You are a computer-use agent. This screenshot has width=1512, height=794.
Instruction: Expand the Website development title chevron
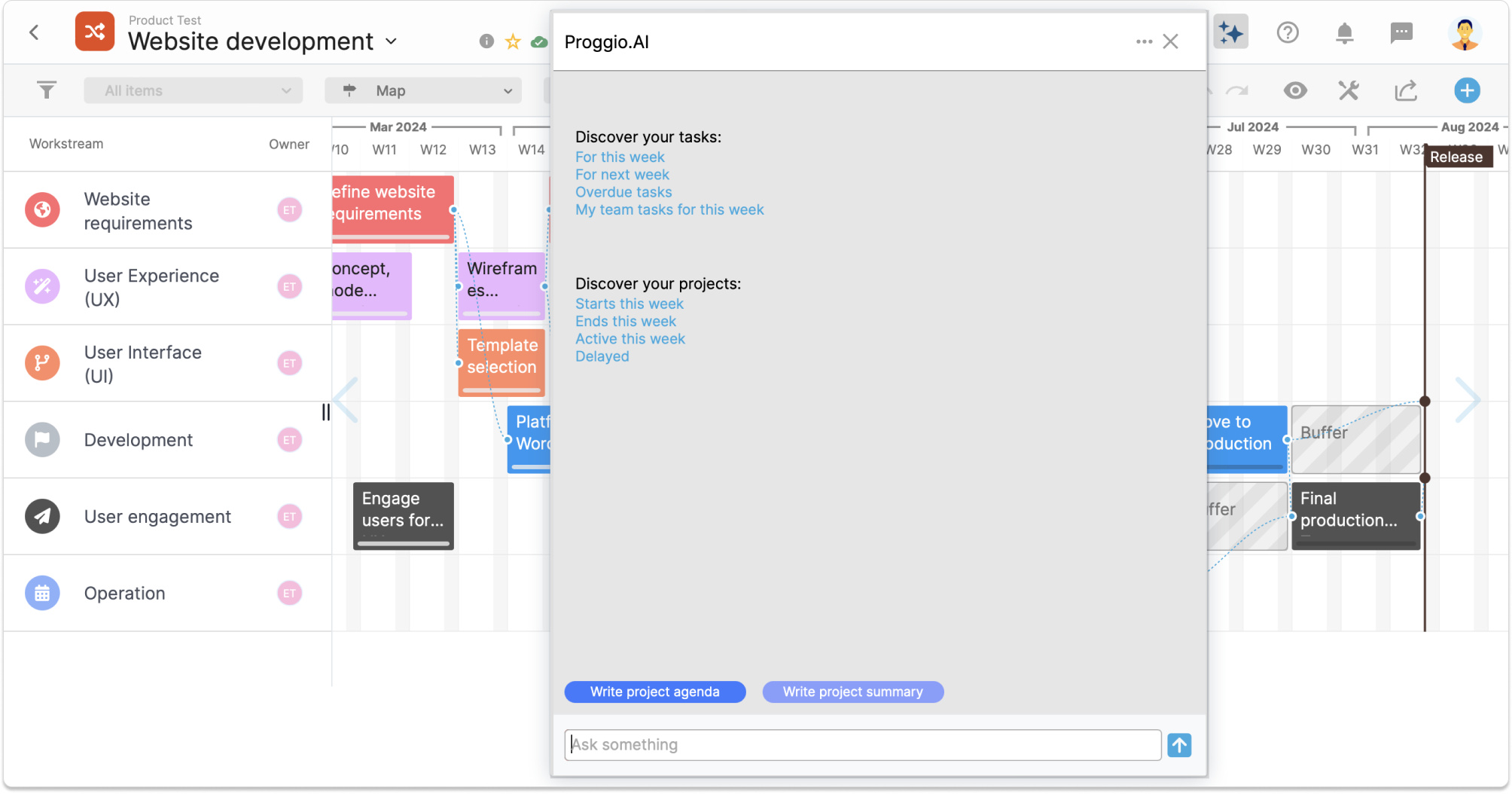[392, 42]
